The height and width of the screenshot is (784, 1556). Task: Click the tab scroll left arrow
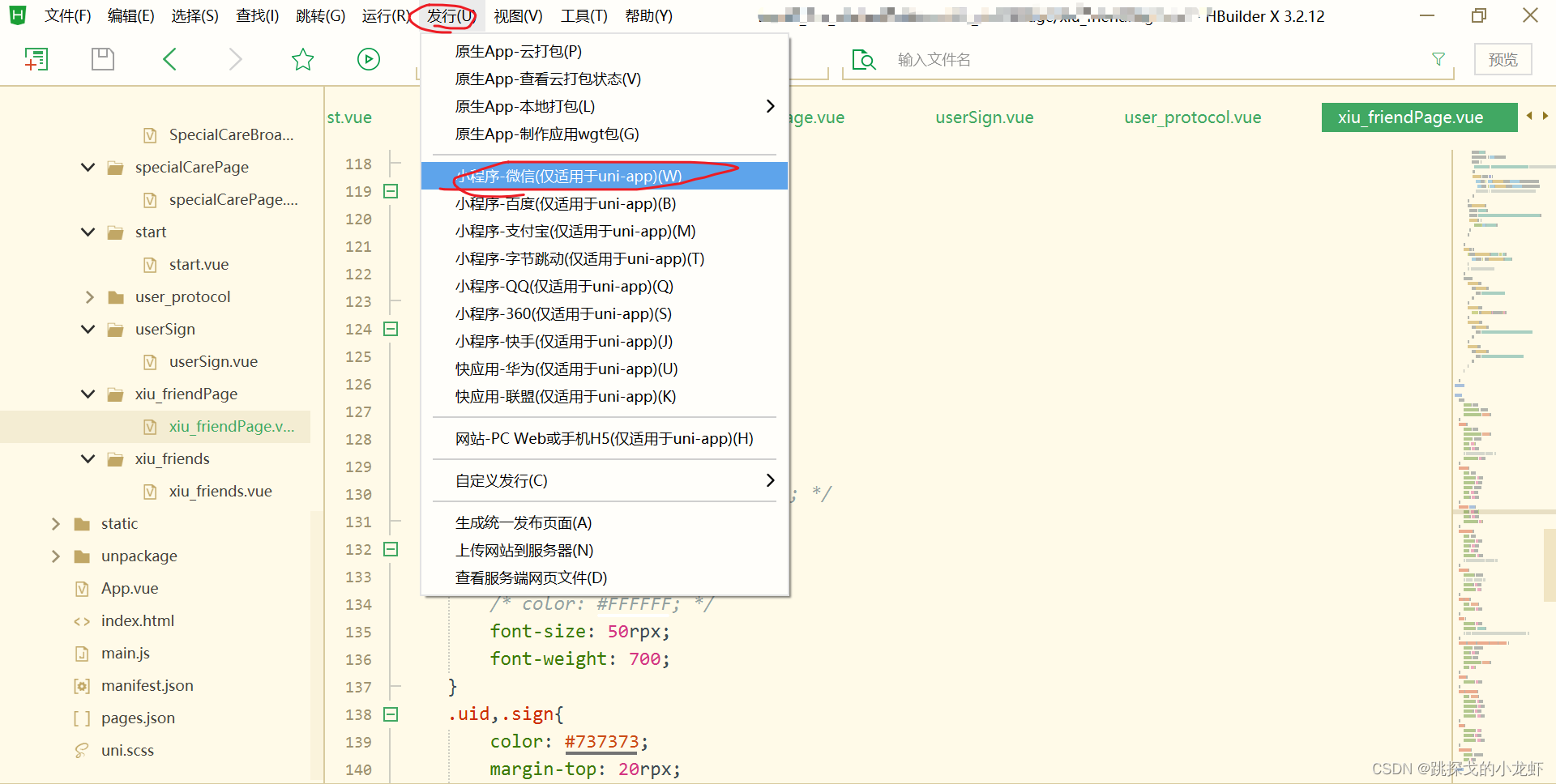tap(1529, 116)
